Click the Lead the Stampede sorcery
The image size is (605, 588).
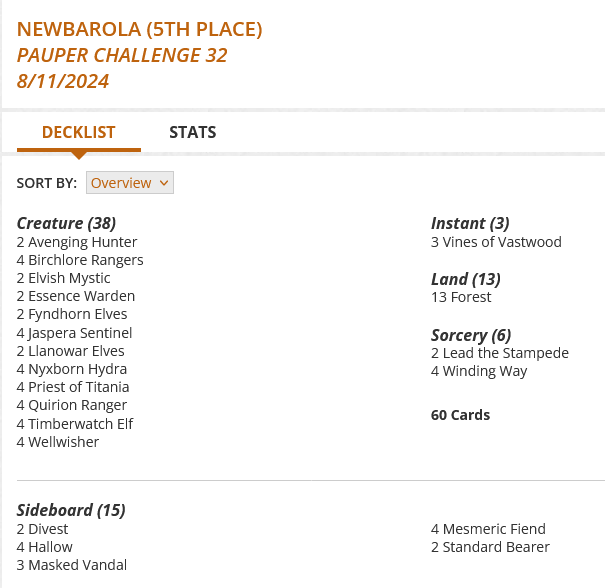(x=505, y=353)
